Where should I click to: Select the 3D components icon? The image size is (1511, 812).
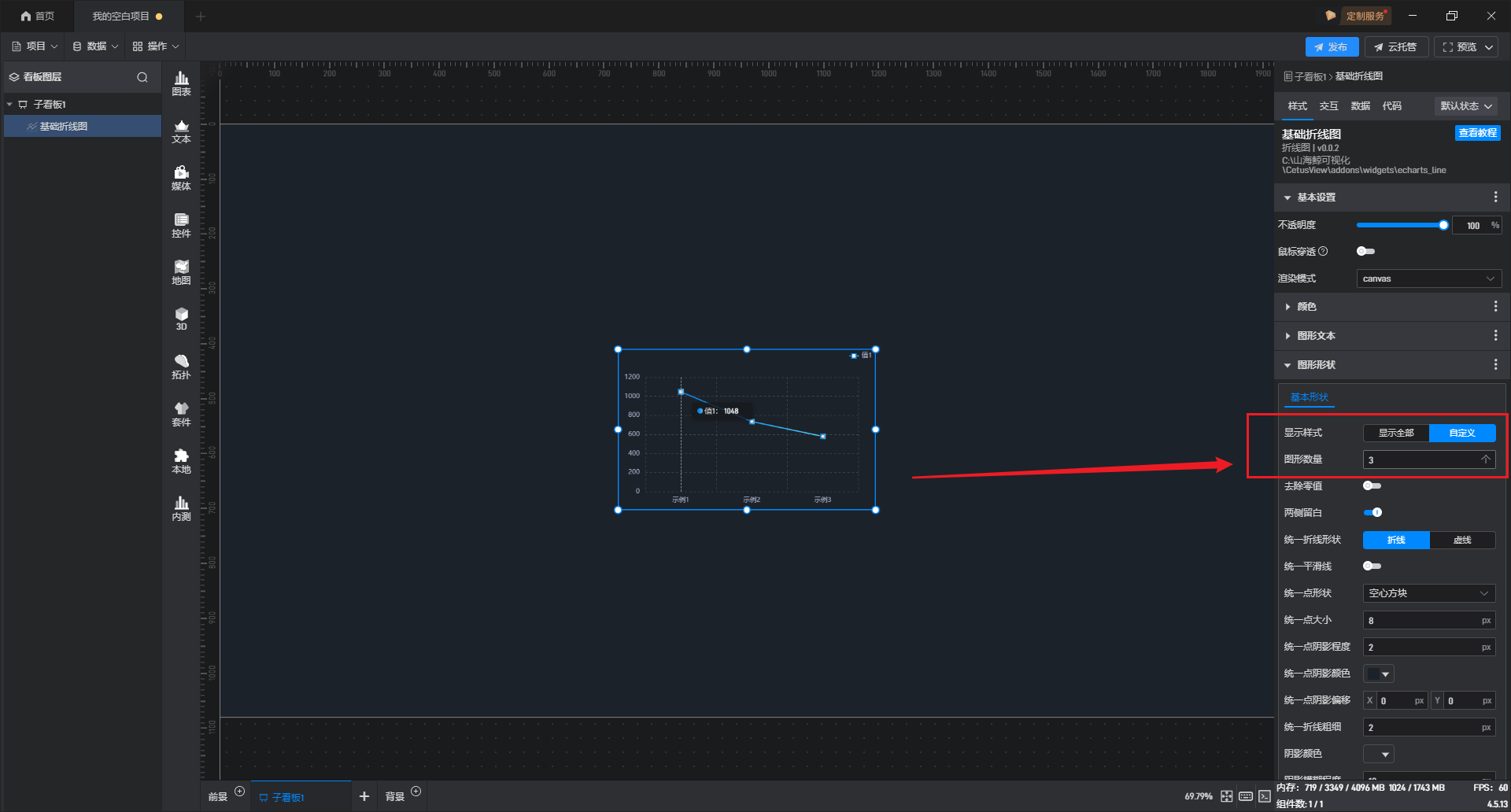[181, 319]
